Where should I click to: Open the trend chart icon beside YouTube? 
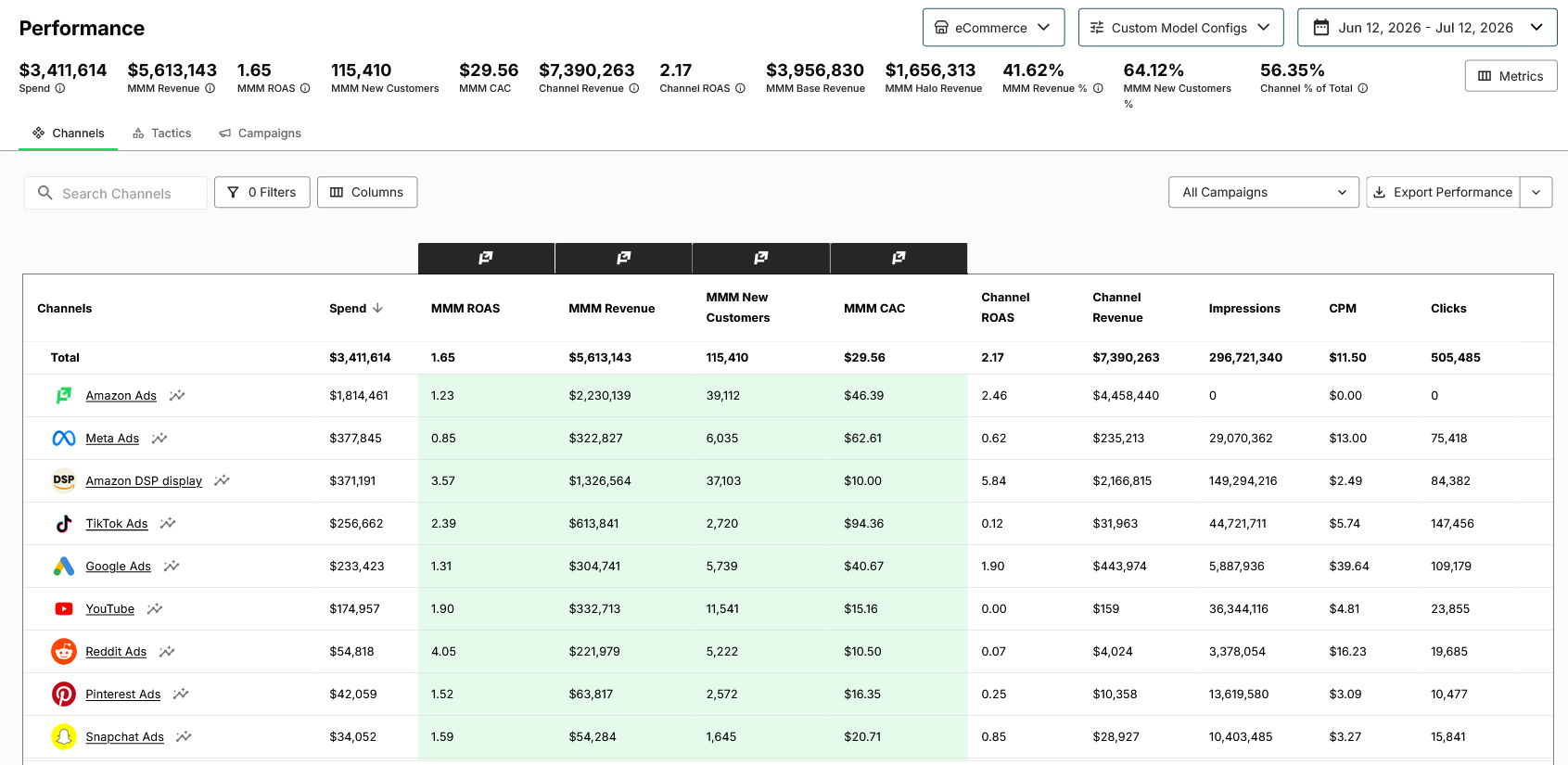[155, 609]
